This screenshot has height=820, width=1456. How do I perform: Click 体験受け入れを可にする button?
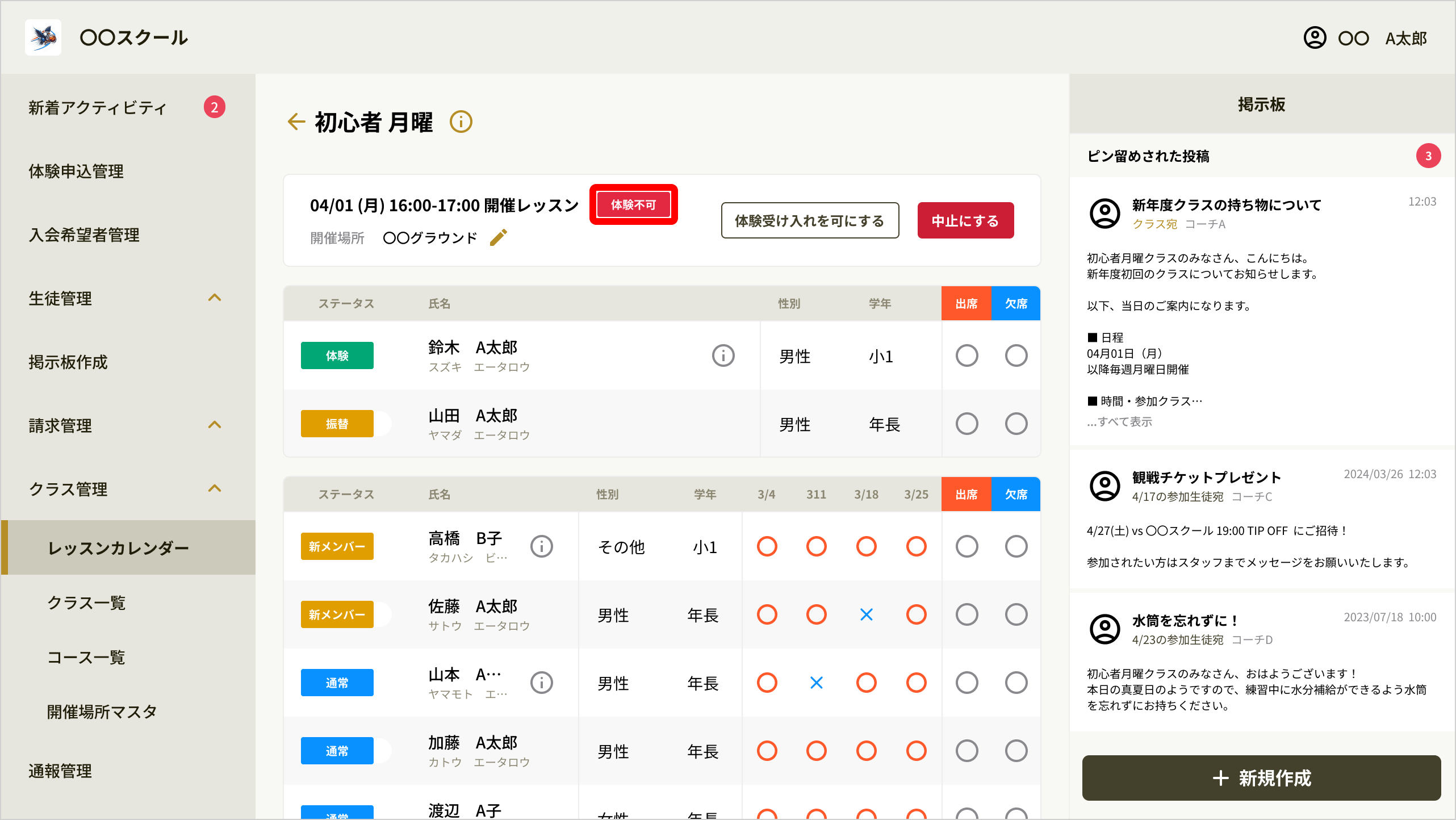pos(810,220)
